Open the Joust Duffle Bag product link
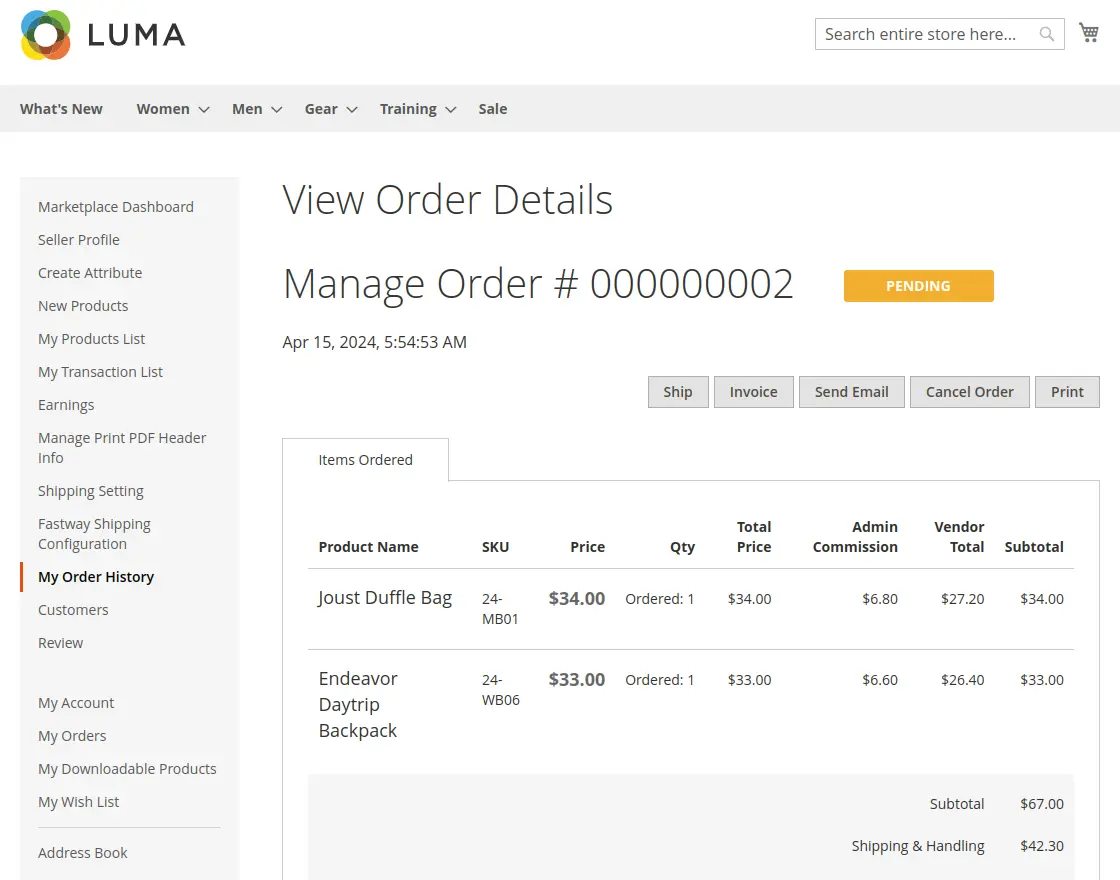The width and height of the screenshot is (1120, 880). [x=385, y=597]
